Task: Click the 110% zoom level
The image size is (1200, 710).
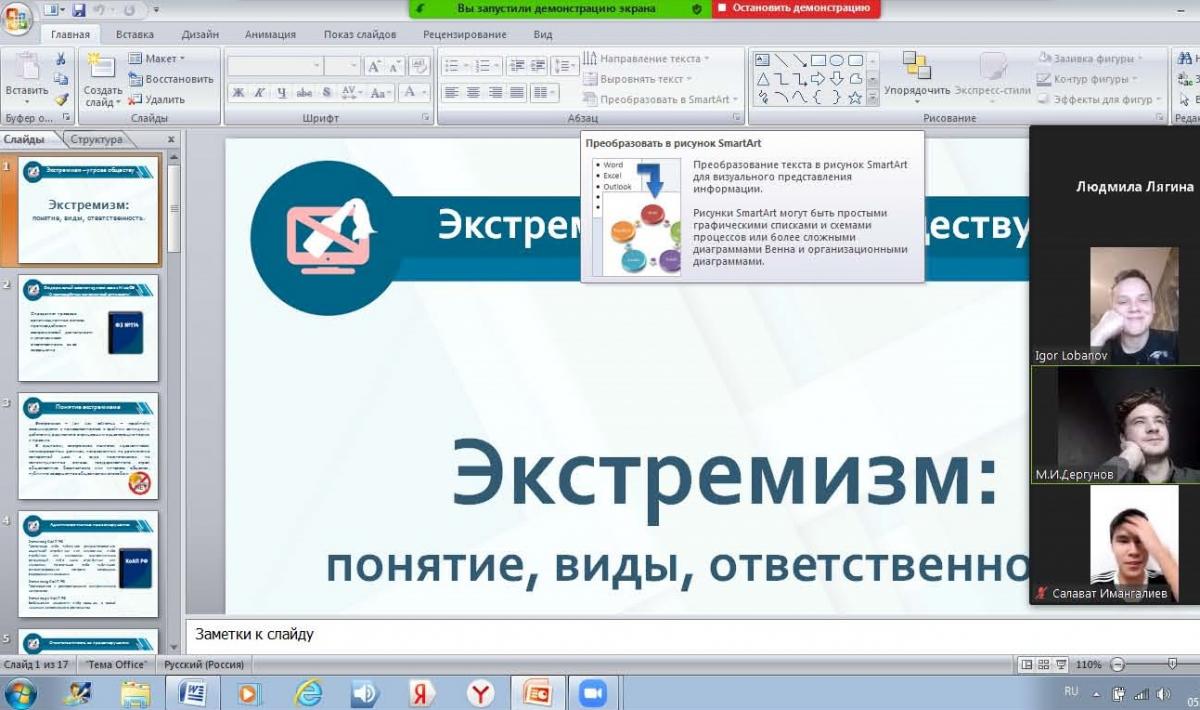Action: 1089,664
